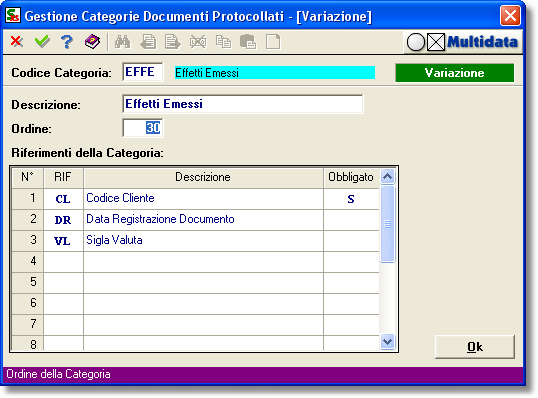Click the crossed-out binoculars icon
The height and width of the screenshot is (398, 538).
[x=198, y=42]
